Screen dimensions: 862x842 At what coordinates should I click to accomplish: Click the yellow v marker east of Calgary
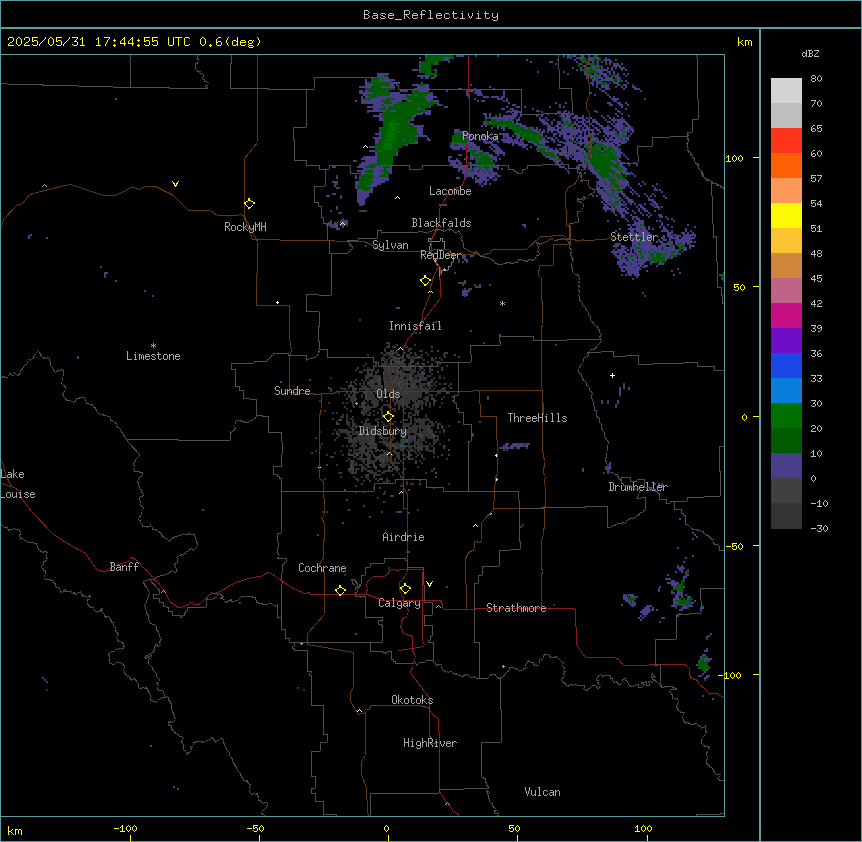(429, 584)
